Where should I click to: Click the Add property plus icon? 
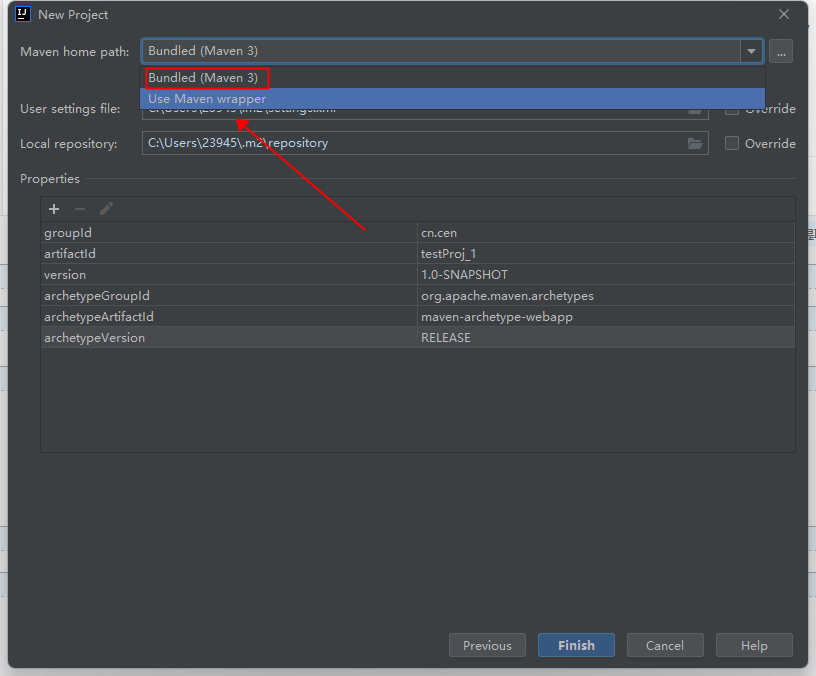tap(54, 209)
